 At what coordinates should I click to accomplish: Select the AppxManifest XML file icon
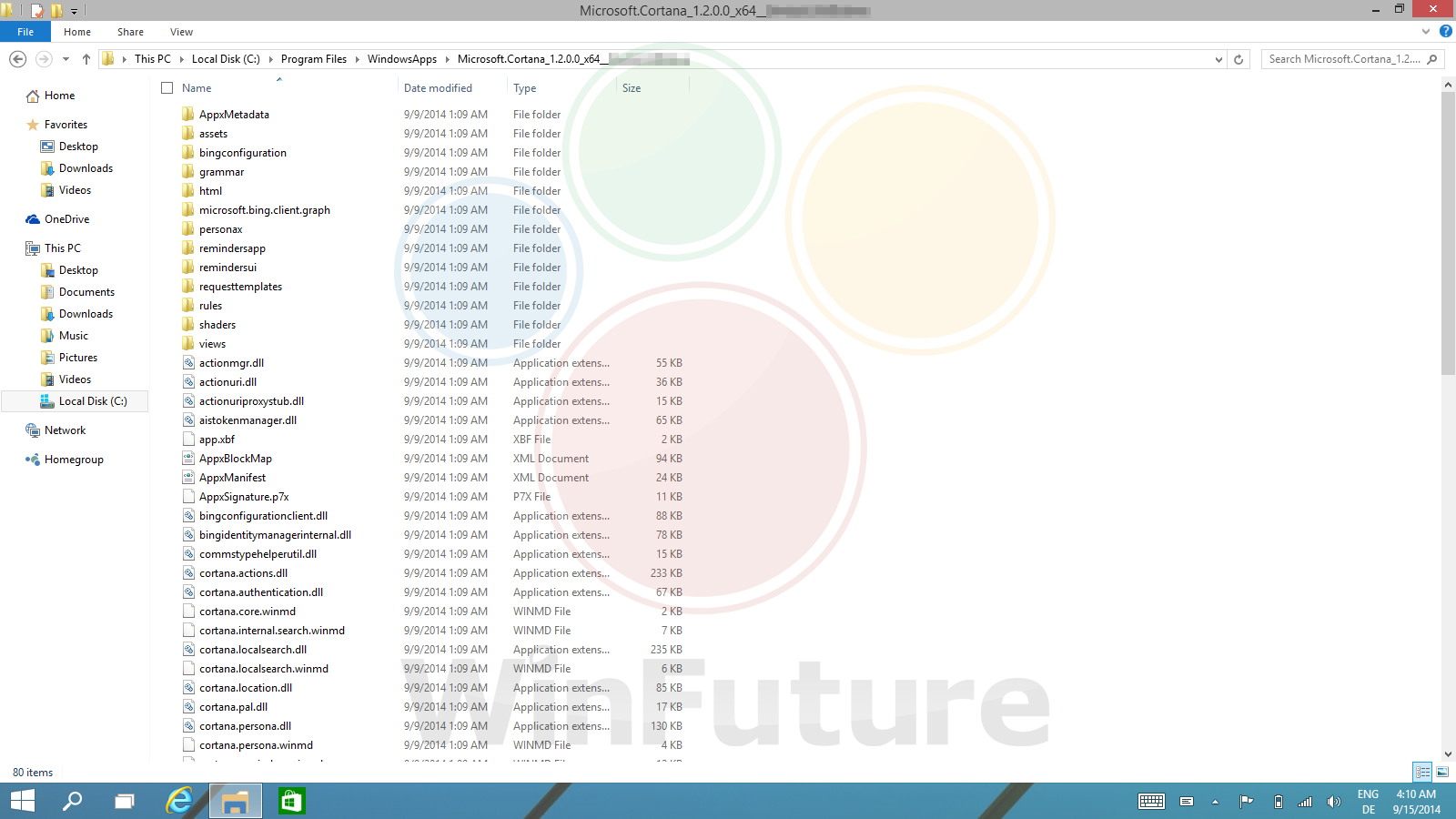[188, 478]
